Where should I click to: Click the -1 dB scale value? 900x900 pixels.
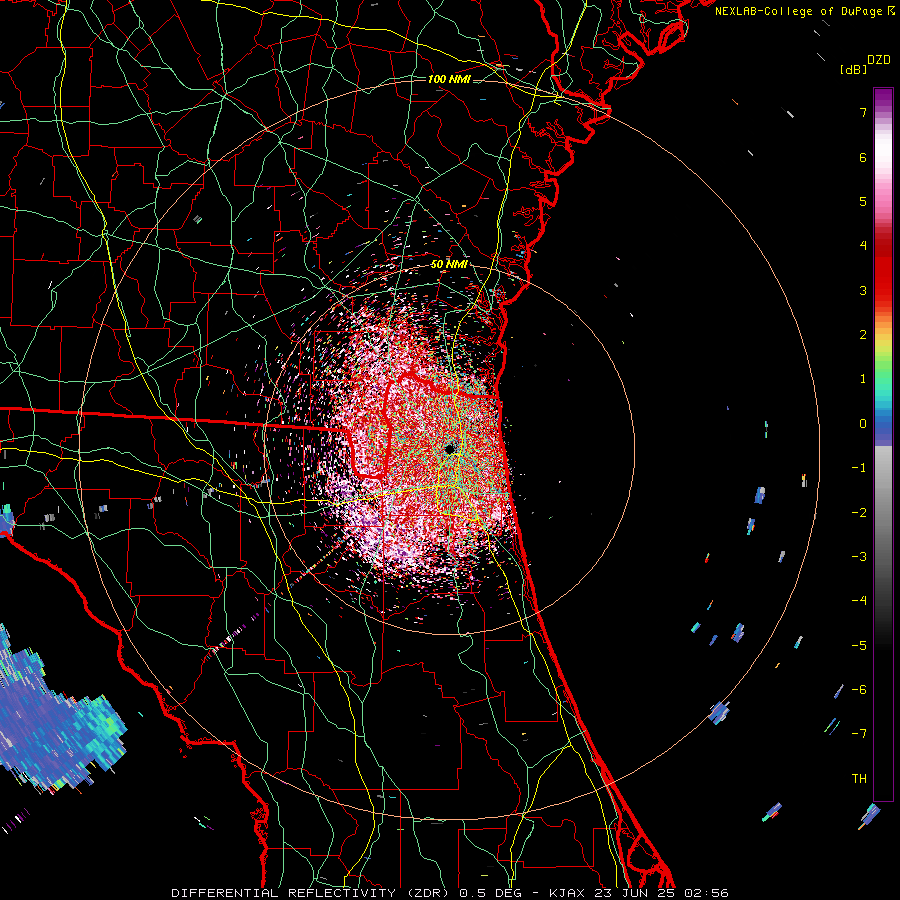[x=859, y=468]
